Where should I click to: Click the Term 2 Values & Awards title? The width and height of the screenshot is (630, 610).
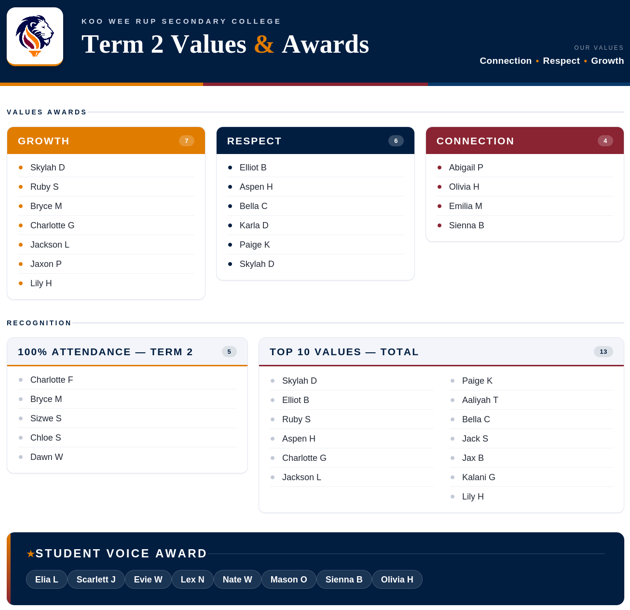click(225, 44)
